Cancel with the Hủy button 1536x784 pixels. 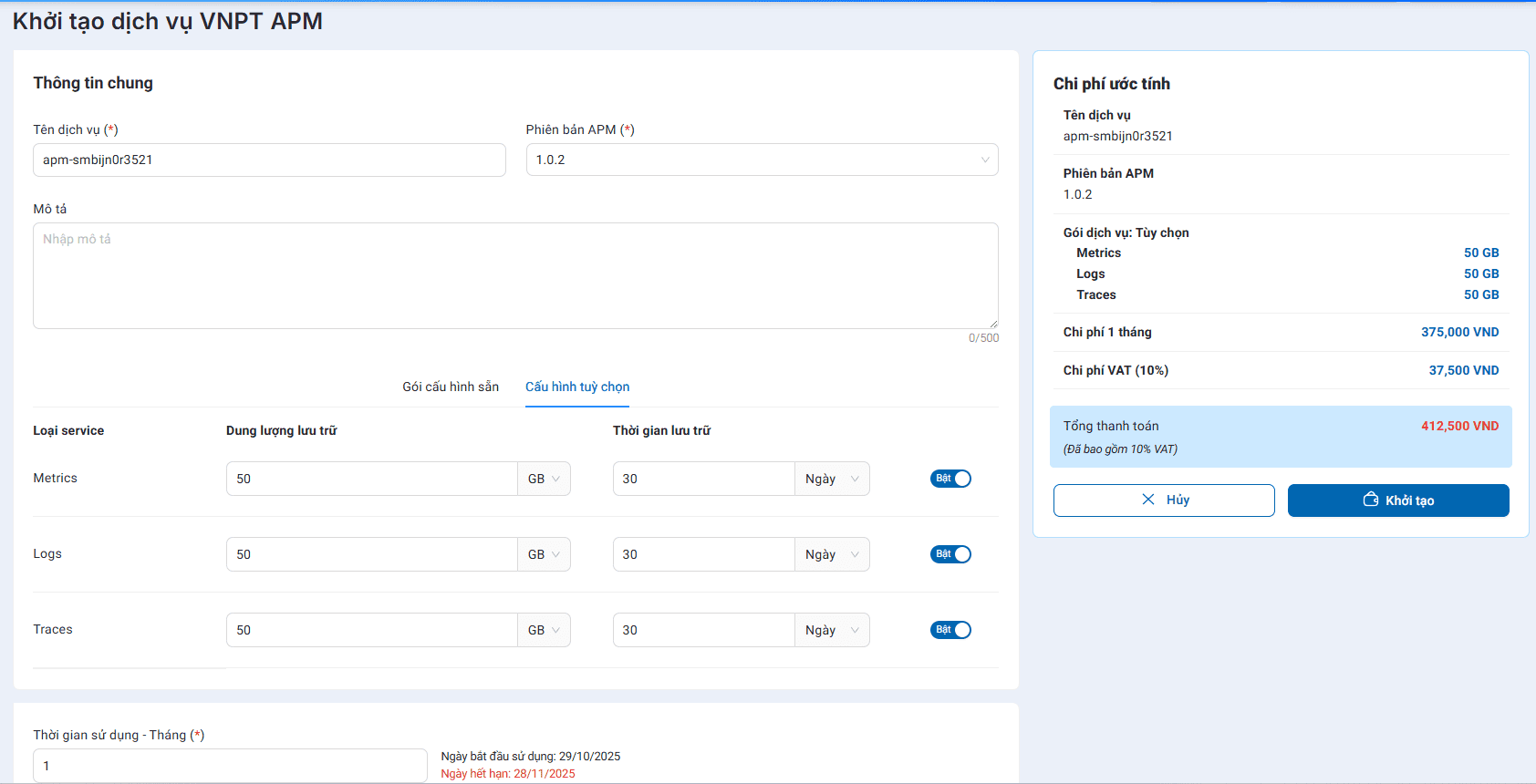coord(1164,500)
